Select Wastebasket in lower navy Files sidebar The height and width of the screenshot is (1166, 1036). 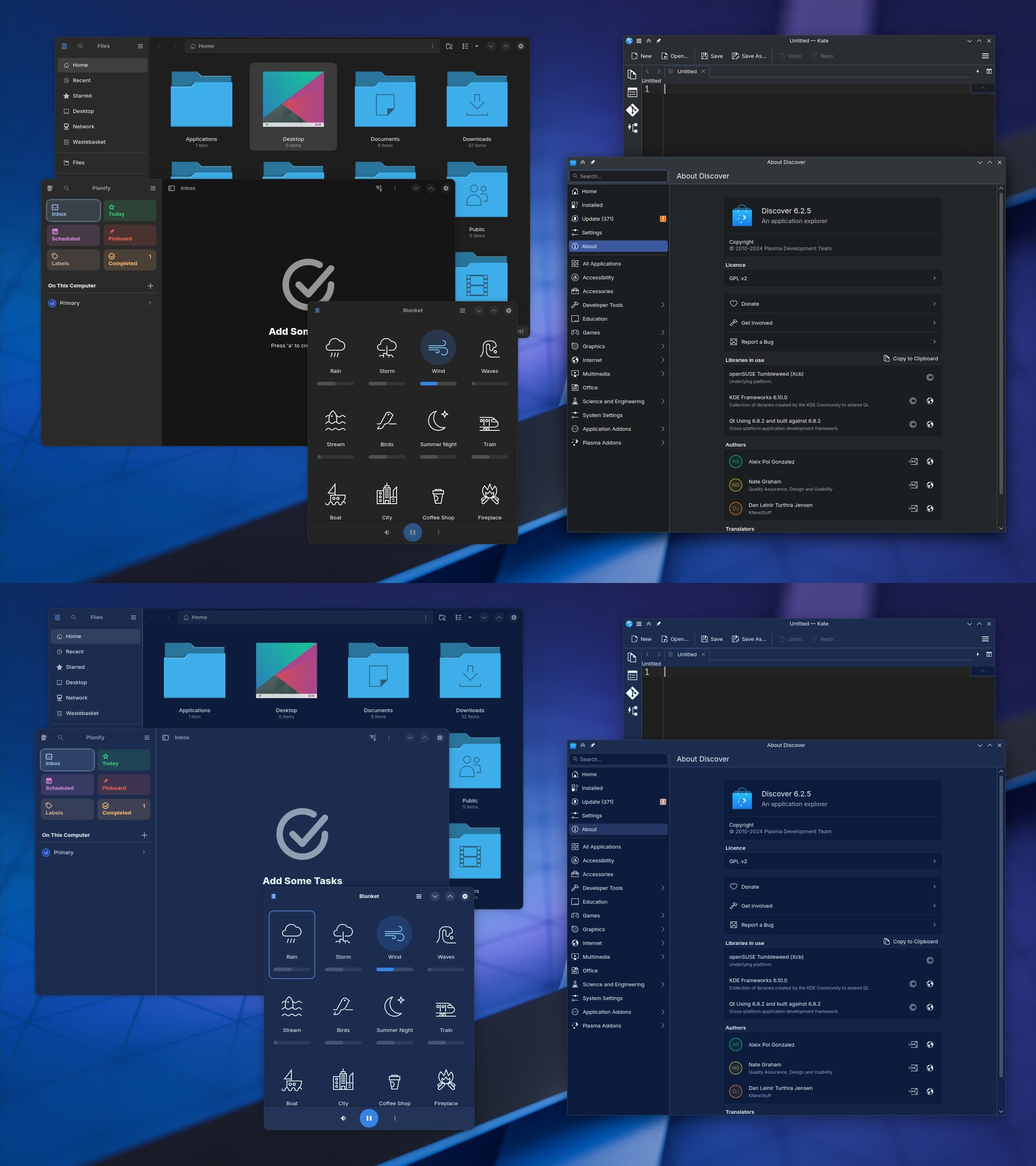(x=95, y=713)
